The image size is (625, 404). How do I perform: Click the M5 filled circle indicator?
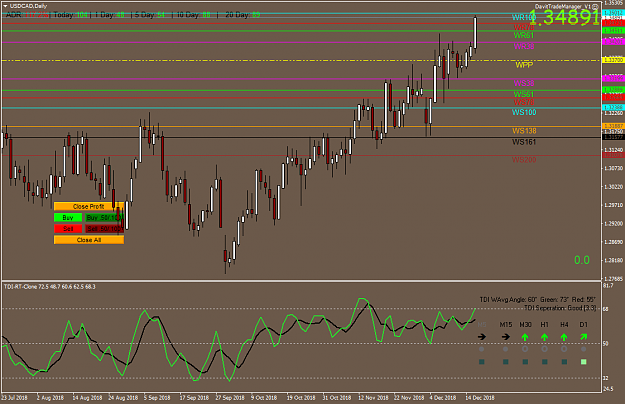(x=482, y=349)
